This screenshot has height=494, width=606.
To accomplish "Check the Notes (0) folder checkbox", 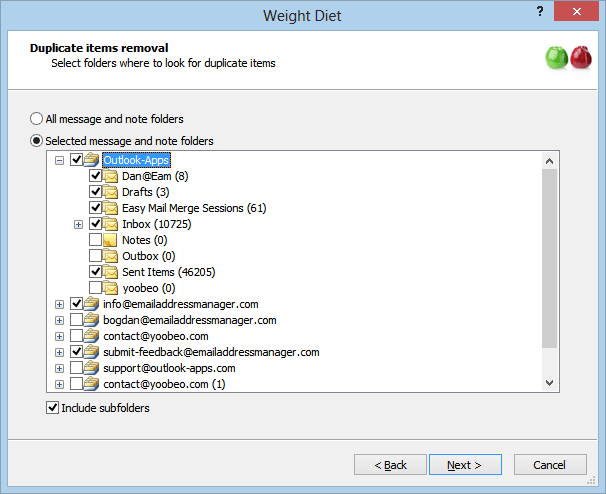I will point(96,240).
